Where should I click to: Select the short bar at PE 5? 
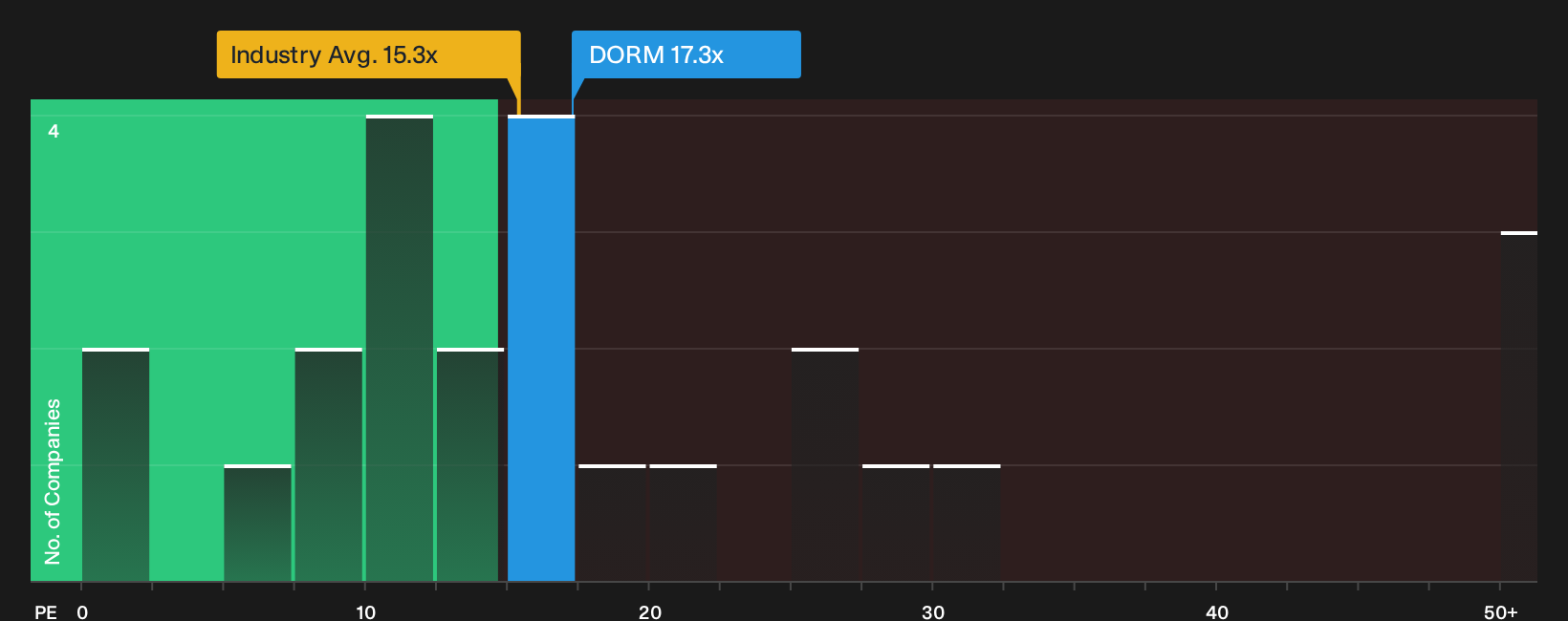(x=257, y=524)
